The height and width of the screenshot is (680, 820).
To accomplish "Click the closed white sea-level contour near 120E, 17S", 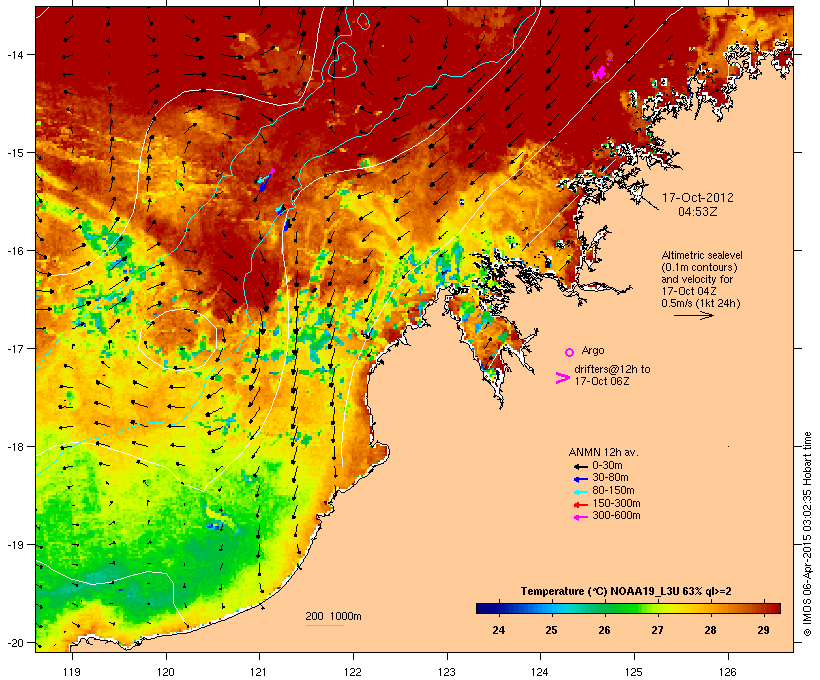I will pos(178,340).
